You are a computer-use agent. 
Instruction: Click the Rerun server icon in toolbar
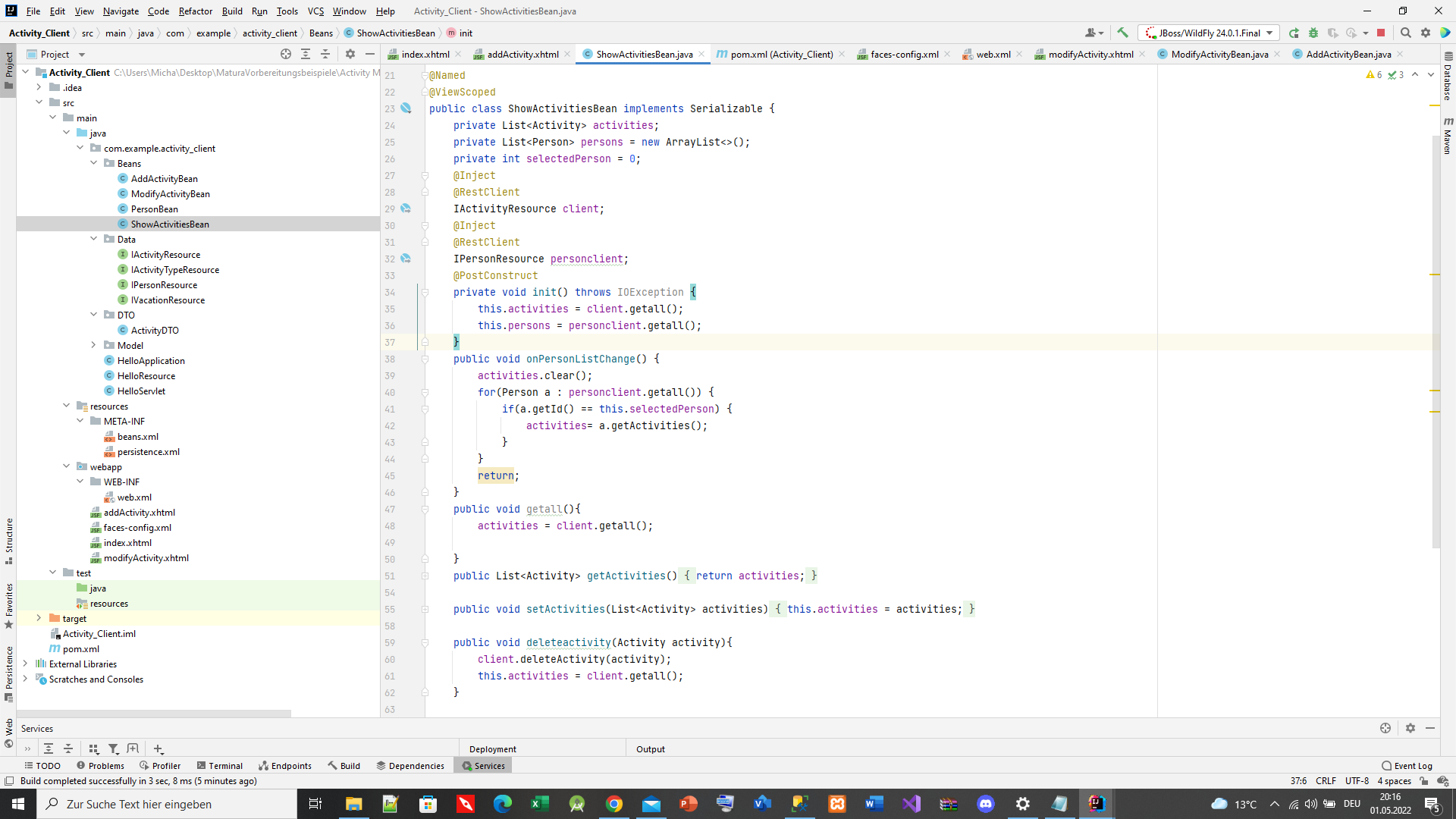coord(1294,33)
